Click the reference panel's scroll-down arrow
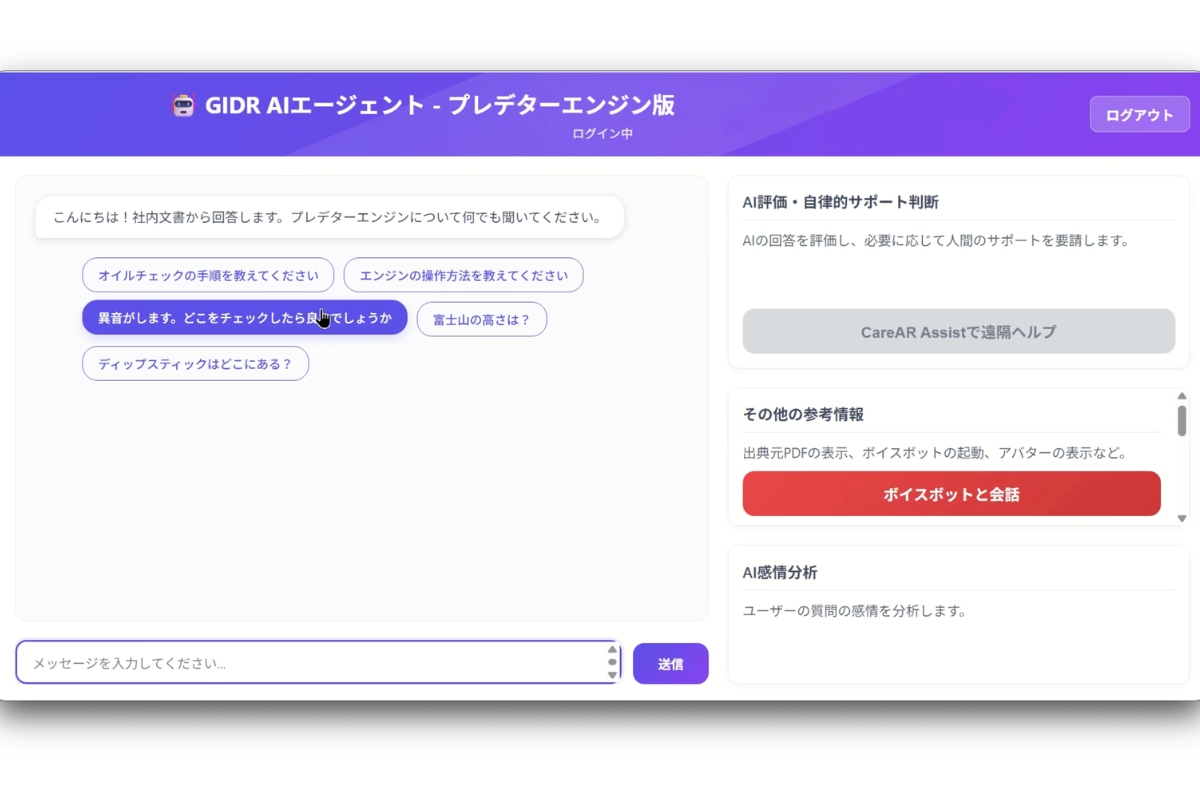Viewport: 1200px width, 800px height. [x=1181, y=518]
